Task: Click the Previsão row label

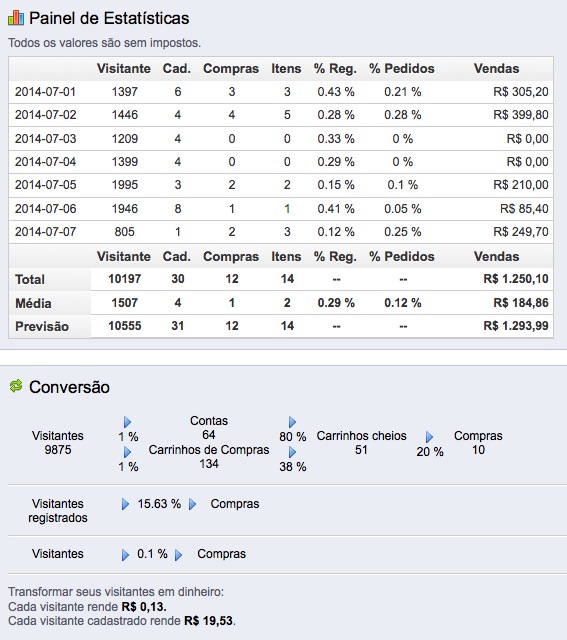Action: 42,327
